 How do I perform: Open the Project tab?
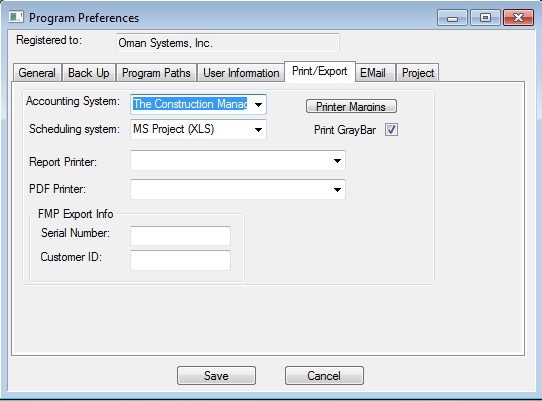point(418,73)
